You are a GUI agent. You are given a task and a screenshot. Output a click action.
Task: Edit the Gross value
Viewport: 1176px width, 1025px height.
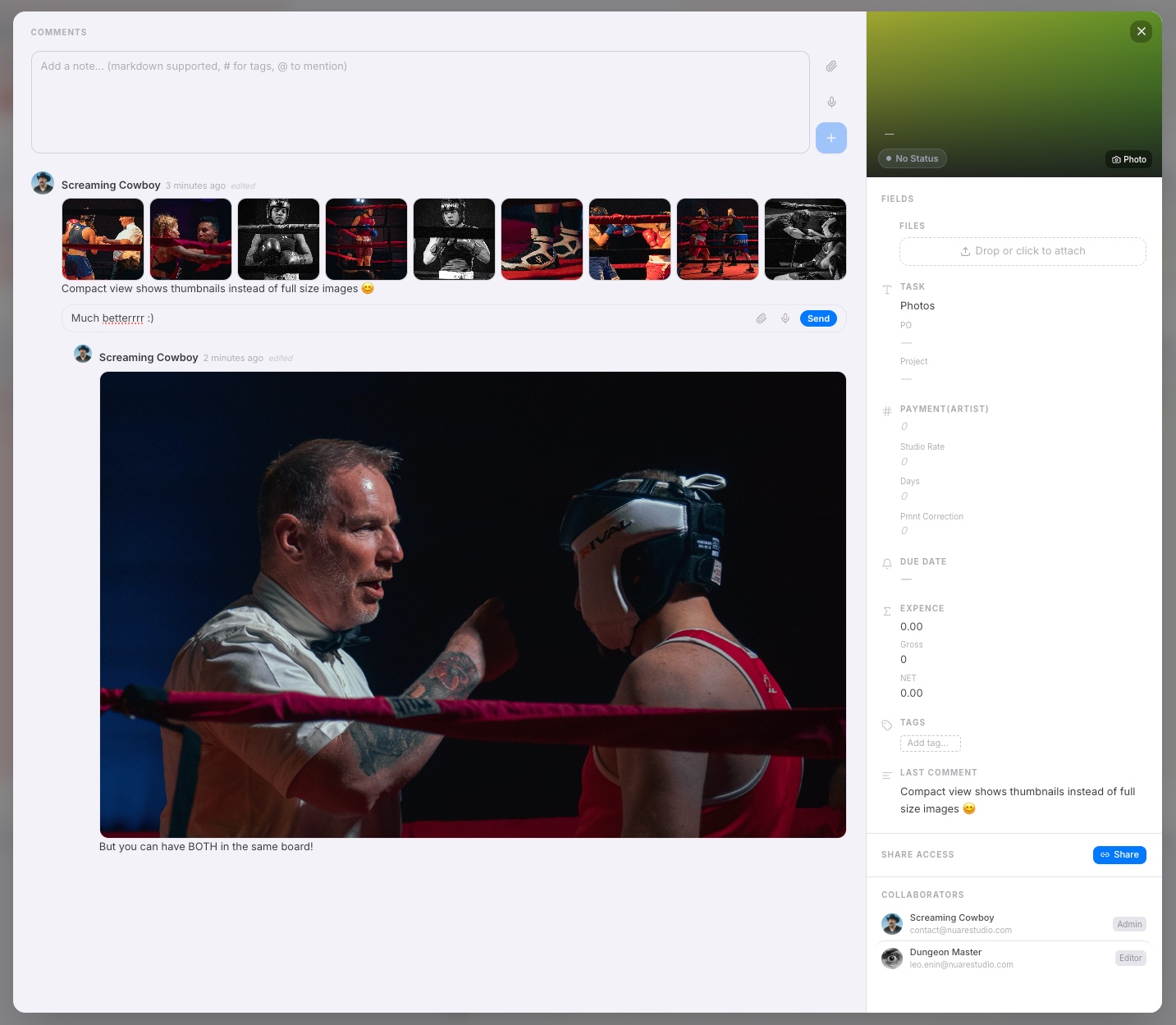pos(904,660)
